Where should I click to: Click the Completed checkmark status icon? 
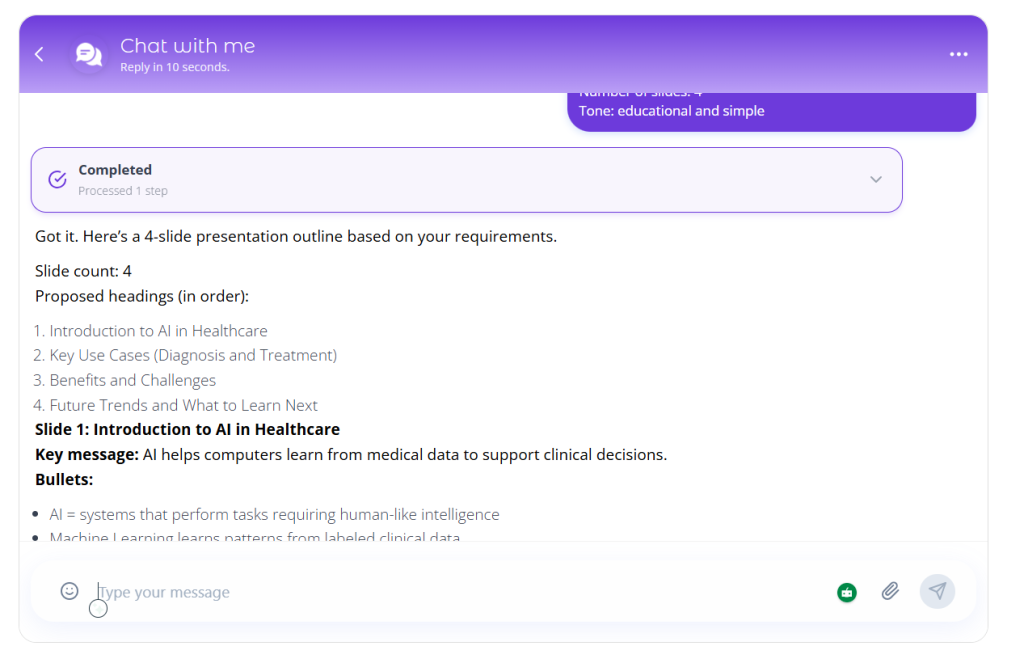click(x=58, y=179)
